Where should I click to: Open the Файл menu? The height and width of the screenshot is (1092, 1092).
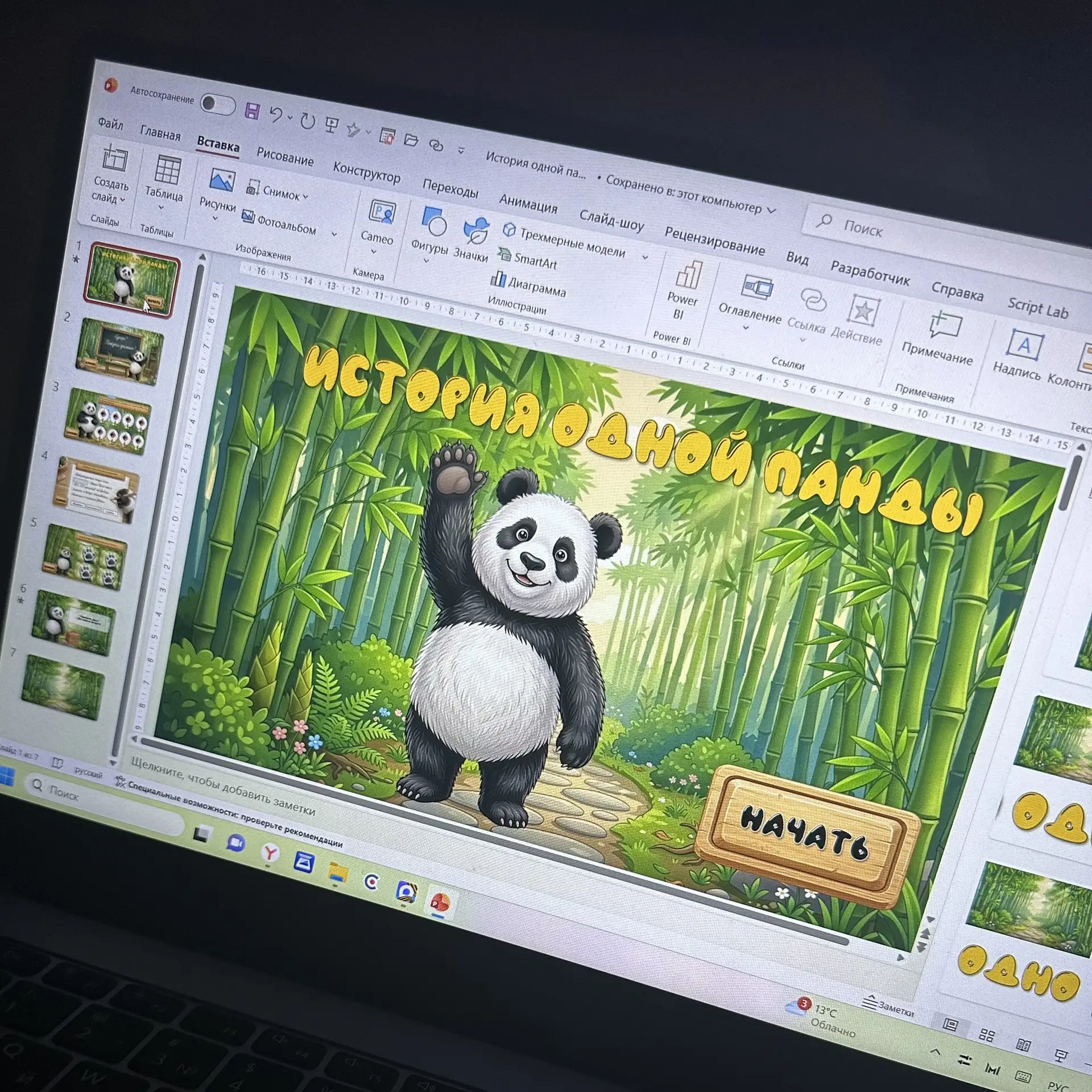110,123
